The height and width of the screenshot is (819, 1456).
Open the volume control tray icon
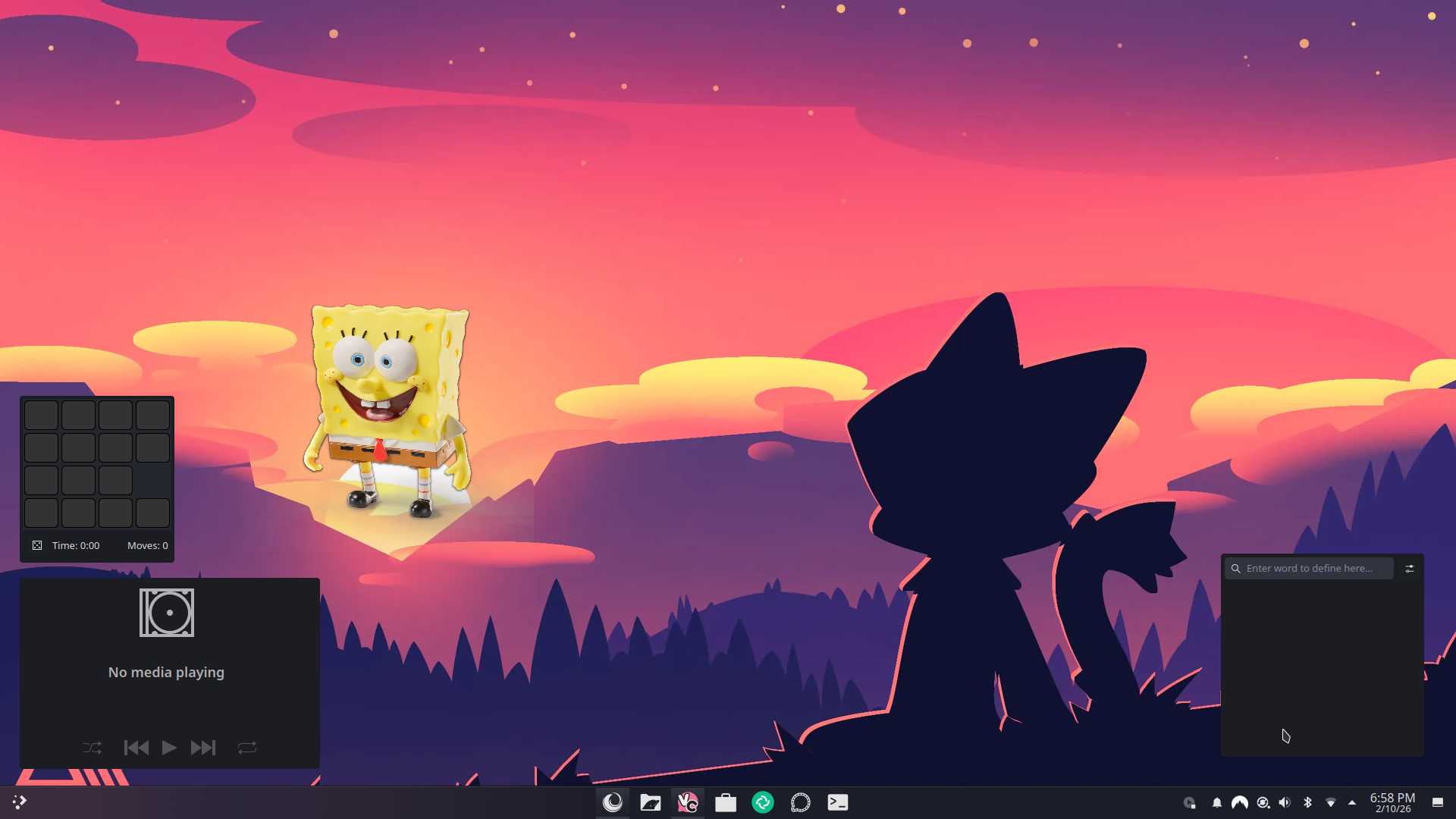(x=1285, y=802)
